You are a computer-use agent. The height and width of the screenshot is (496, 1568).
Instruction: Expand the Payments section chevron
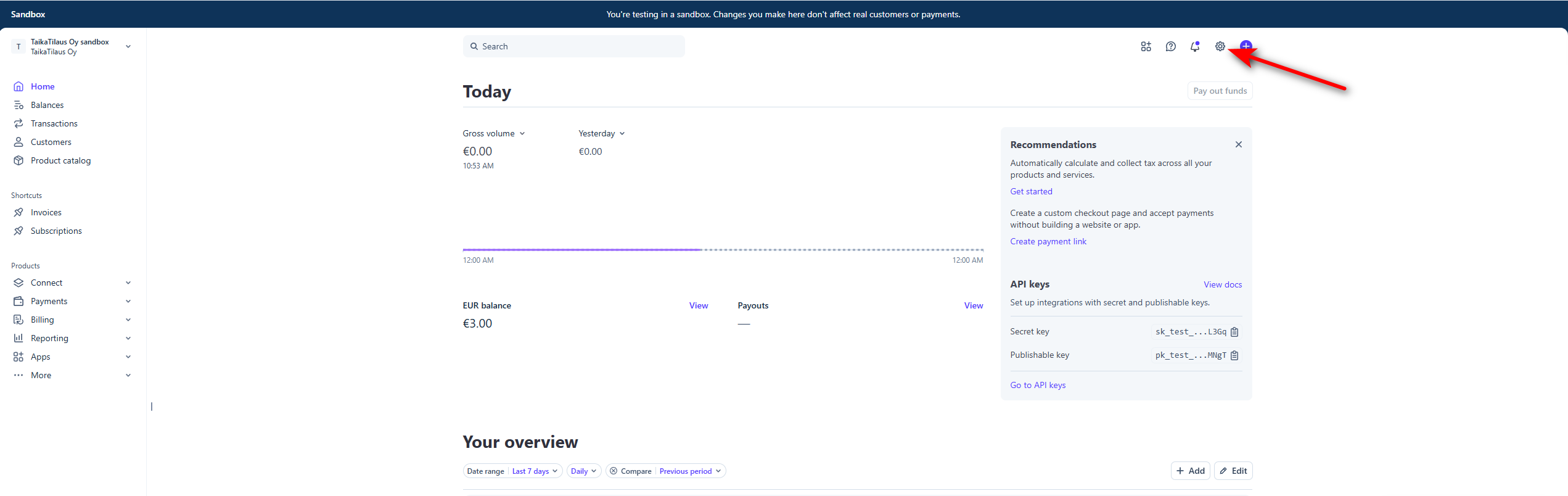(x=128, y=301)
